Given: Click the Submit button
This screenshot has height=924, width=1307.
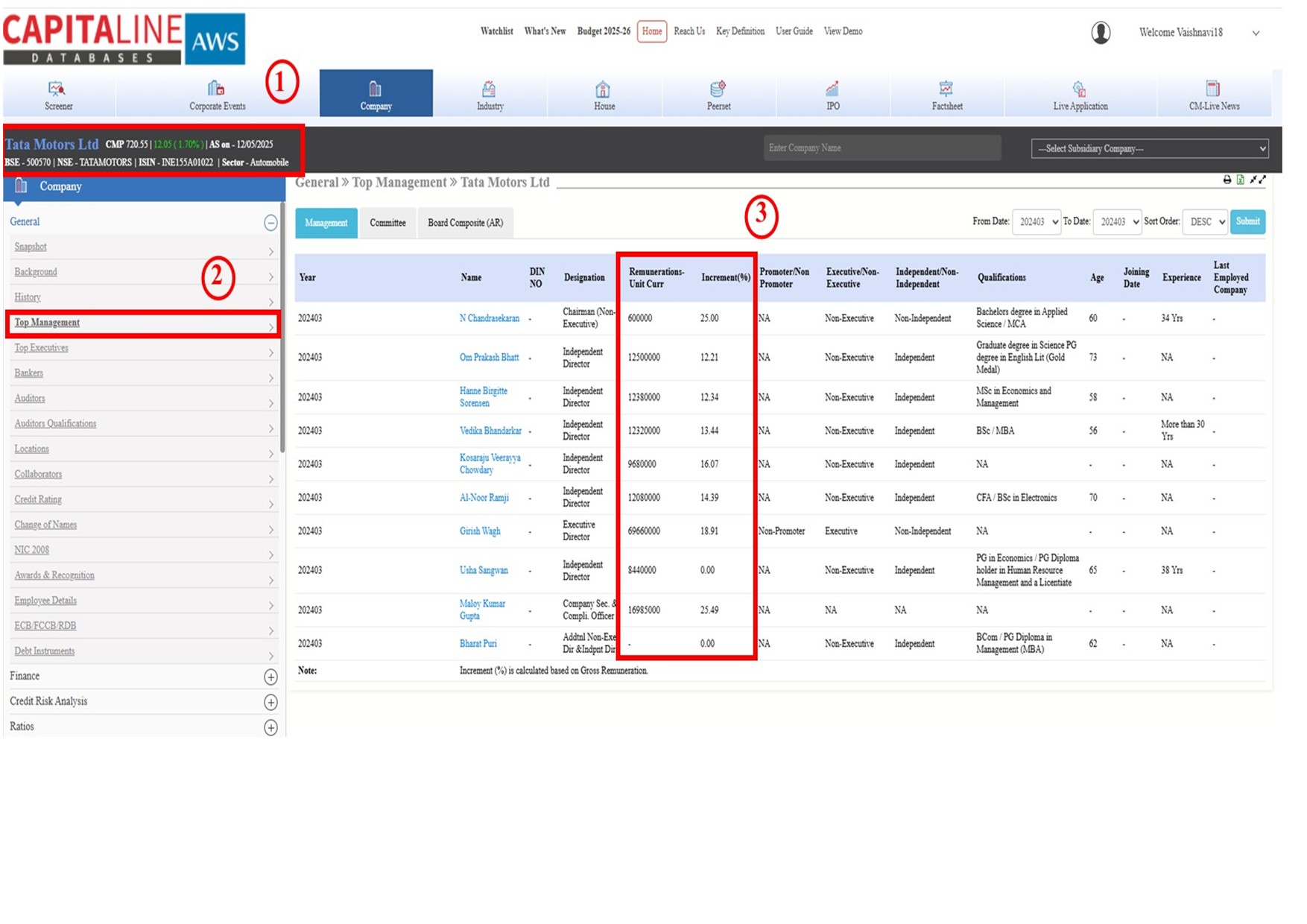Looking at the screenshot, I should [x=1247, y=221].
